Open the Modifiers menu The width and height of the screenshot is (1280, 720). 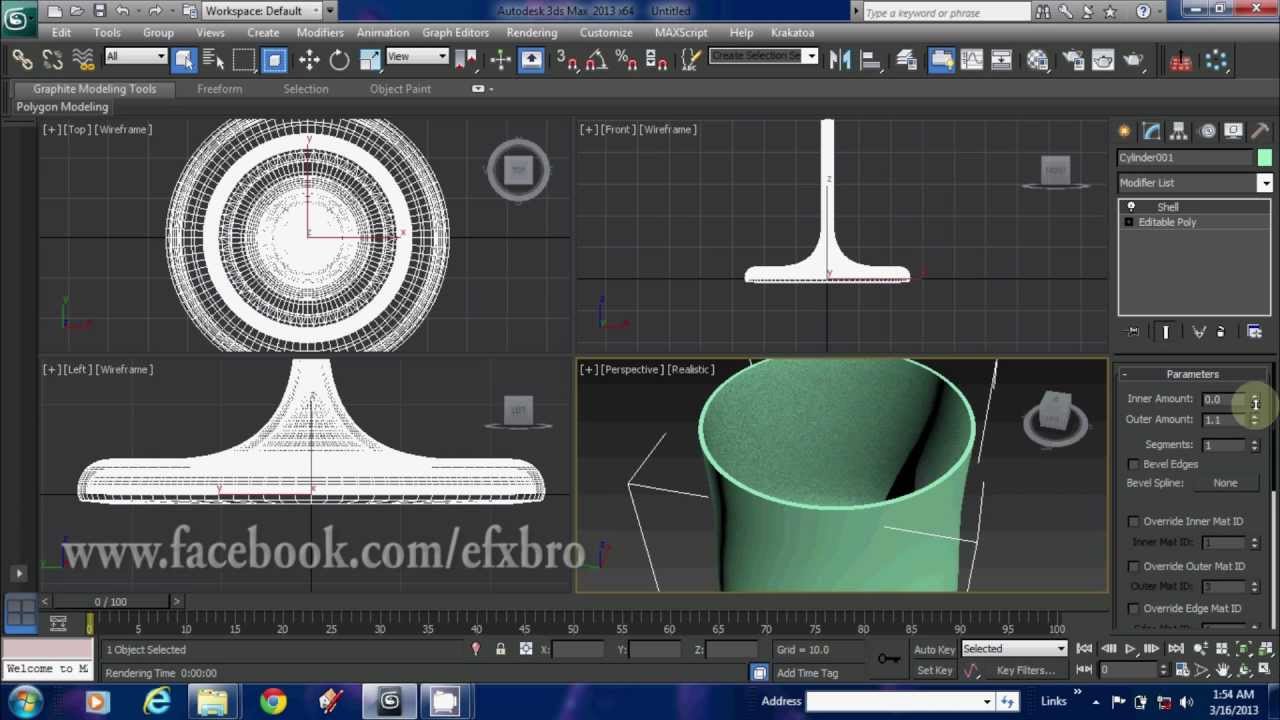coord(320,32)
